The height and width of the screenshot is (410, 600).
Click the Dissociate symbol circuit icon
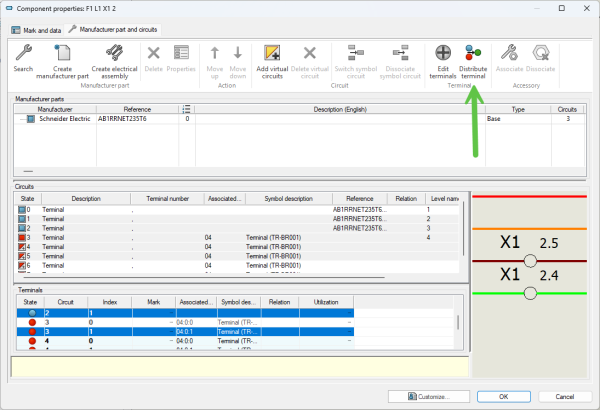point(400,53)
